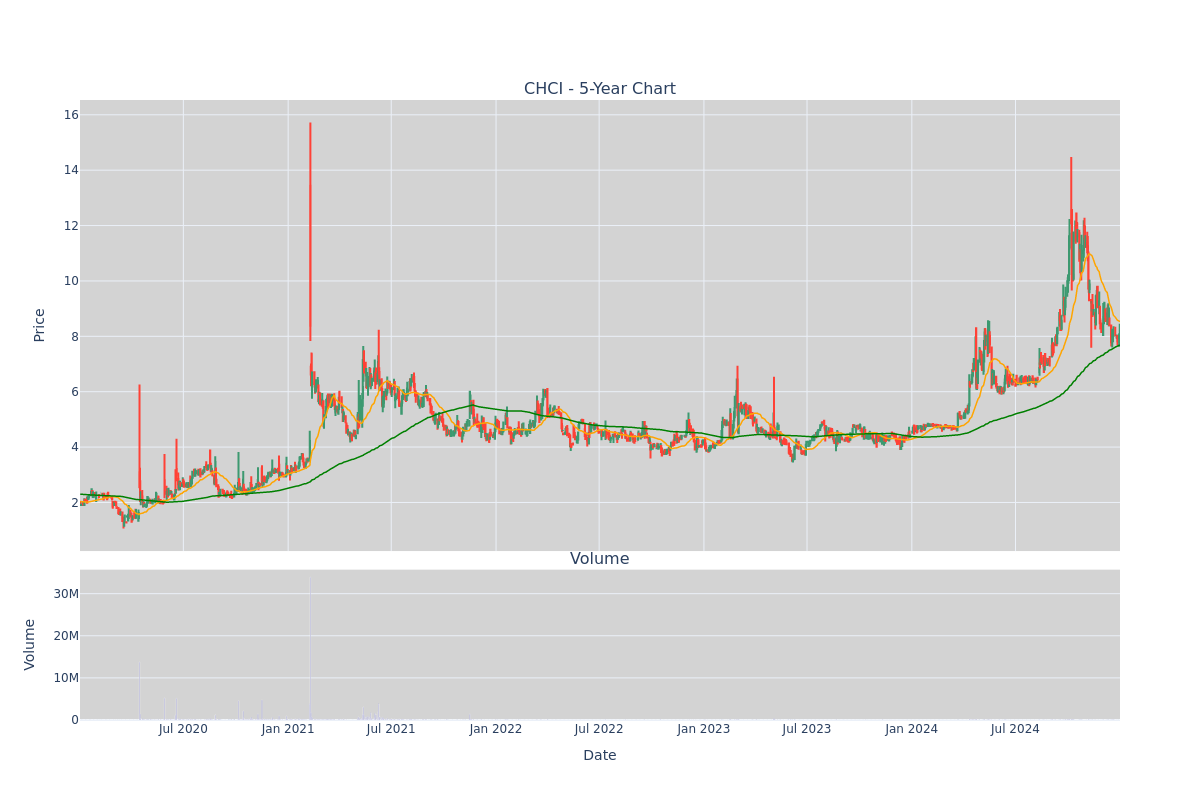Click the 'Jul 2022' x-axis tick label
This screenshot has width=1200, height=800.
pos(599,729)
